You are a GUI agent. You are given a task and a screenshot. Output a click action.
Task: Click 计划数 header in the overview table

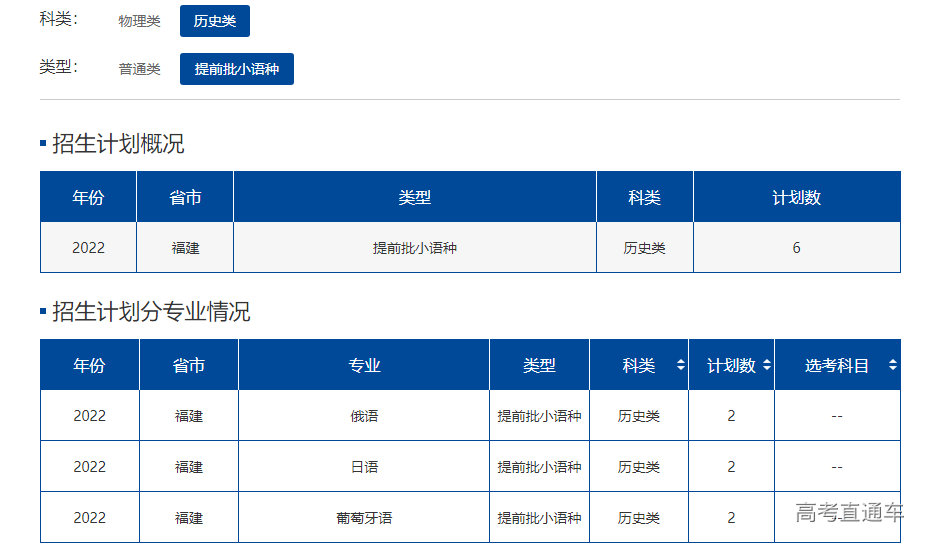796,198
